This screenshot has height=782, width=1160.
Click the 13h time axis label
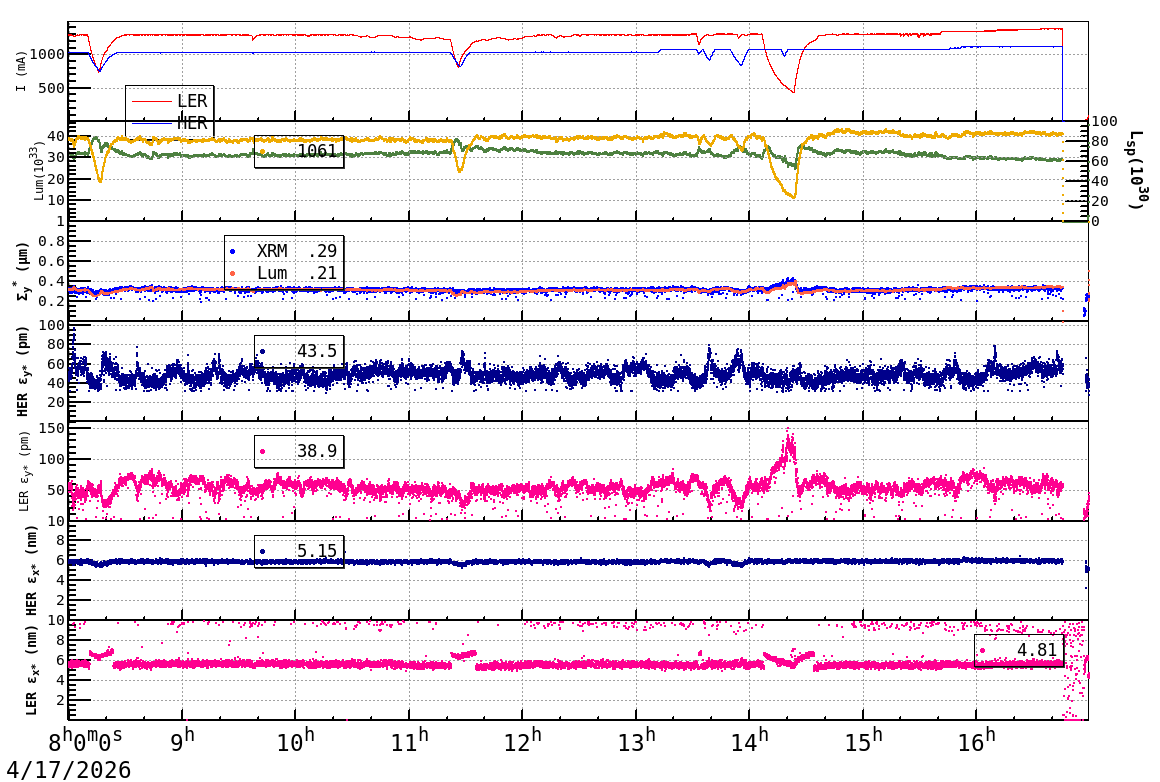636,741
